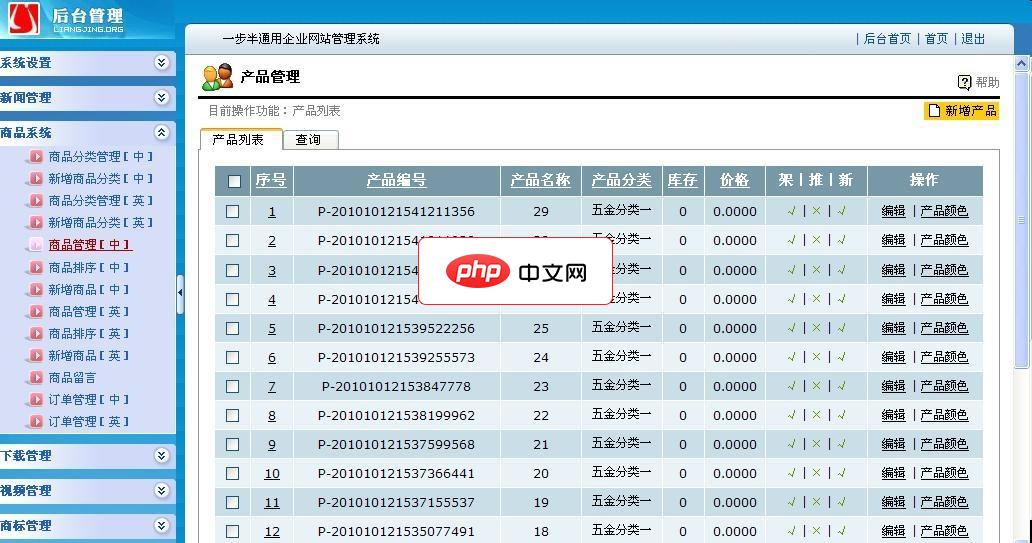Collapse the sidebar with splitter arrow
Image resolution: width=1032 pixels, height=543 pixels.
[x=180, y=293]
